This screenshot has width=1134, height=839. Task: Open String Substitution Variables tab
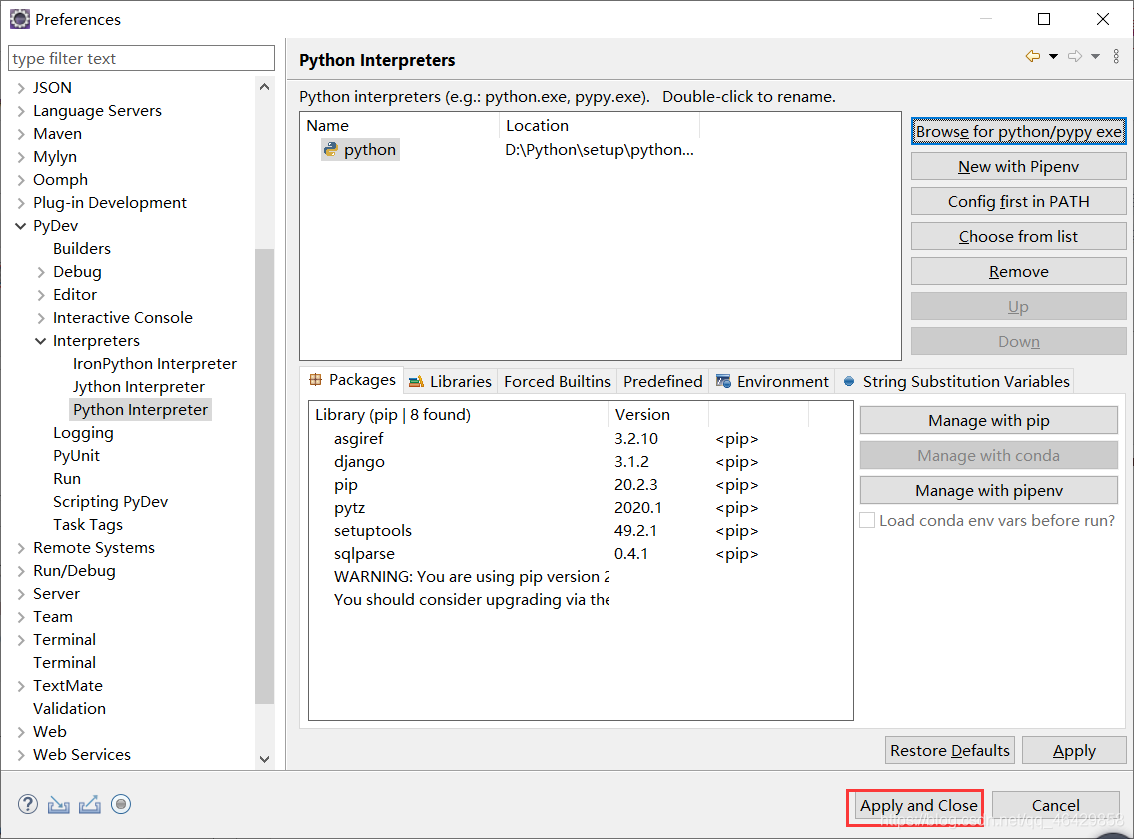955,381
